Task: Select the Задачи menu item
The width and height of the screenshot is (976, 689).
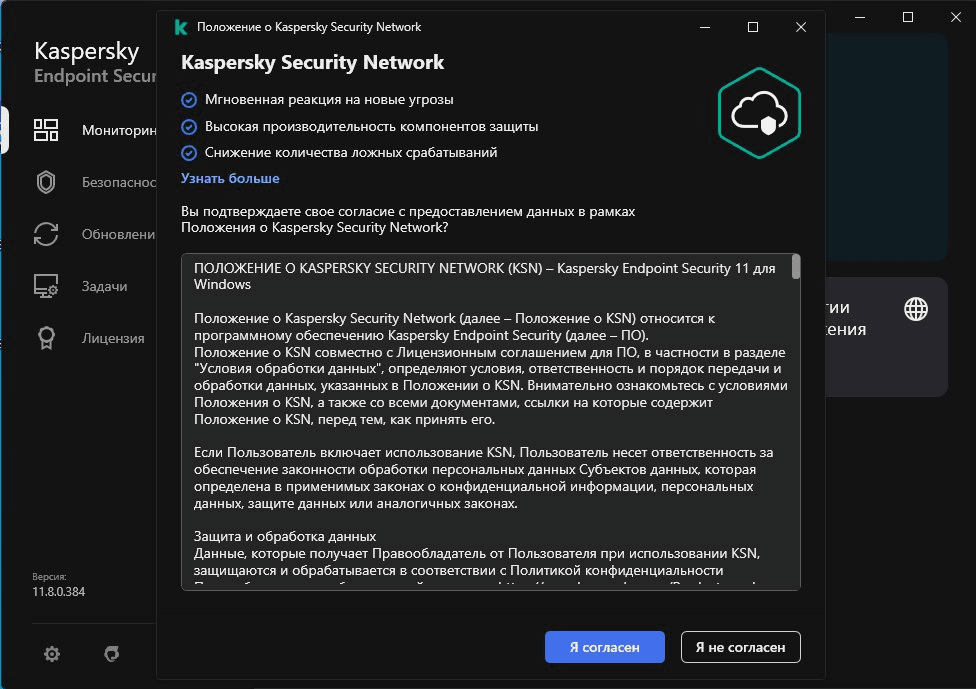Action: point(105,286)
